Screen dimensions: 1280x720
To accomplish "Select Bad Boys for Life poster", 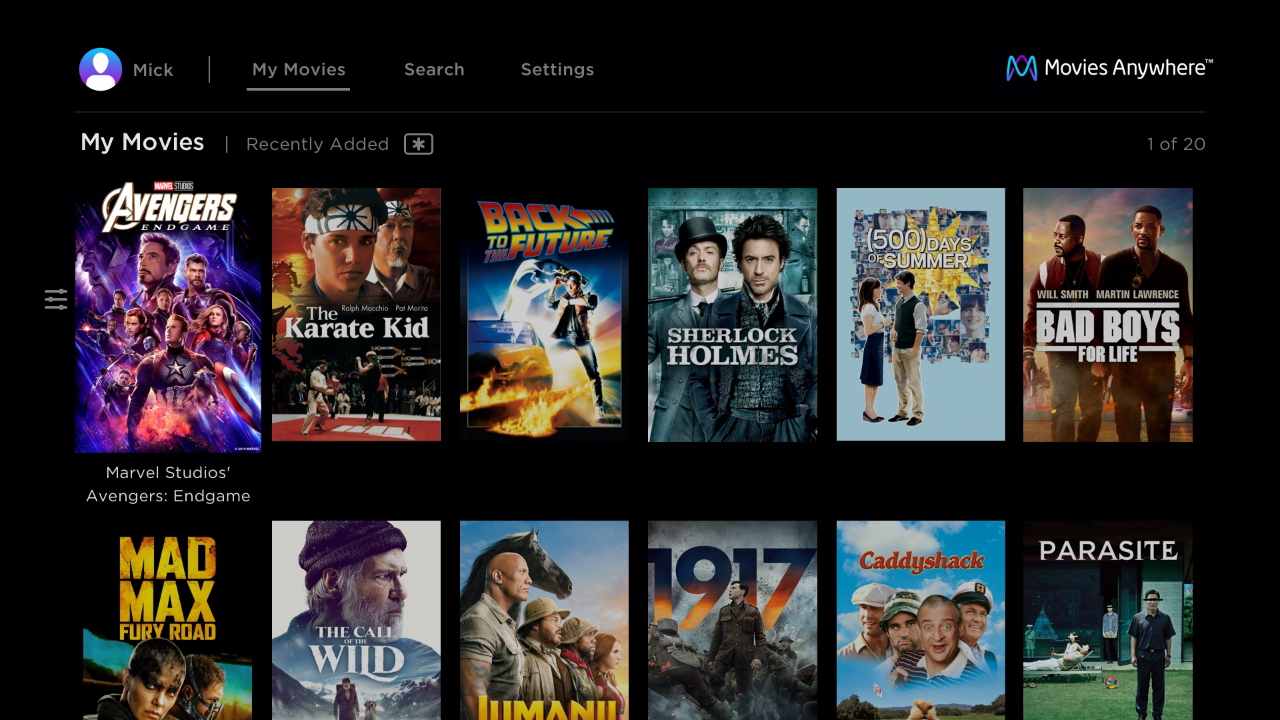I will [x=1107, y=314].
